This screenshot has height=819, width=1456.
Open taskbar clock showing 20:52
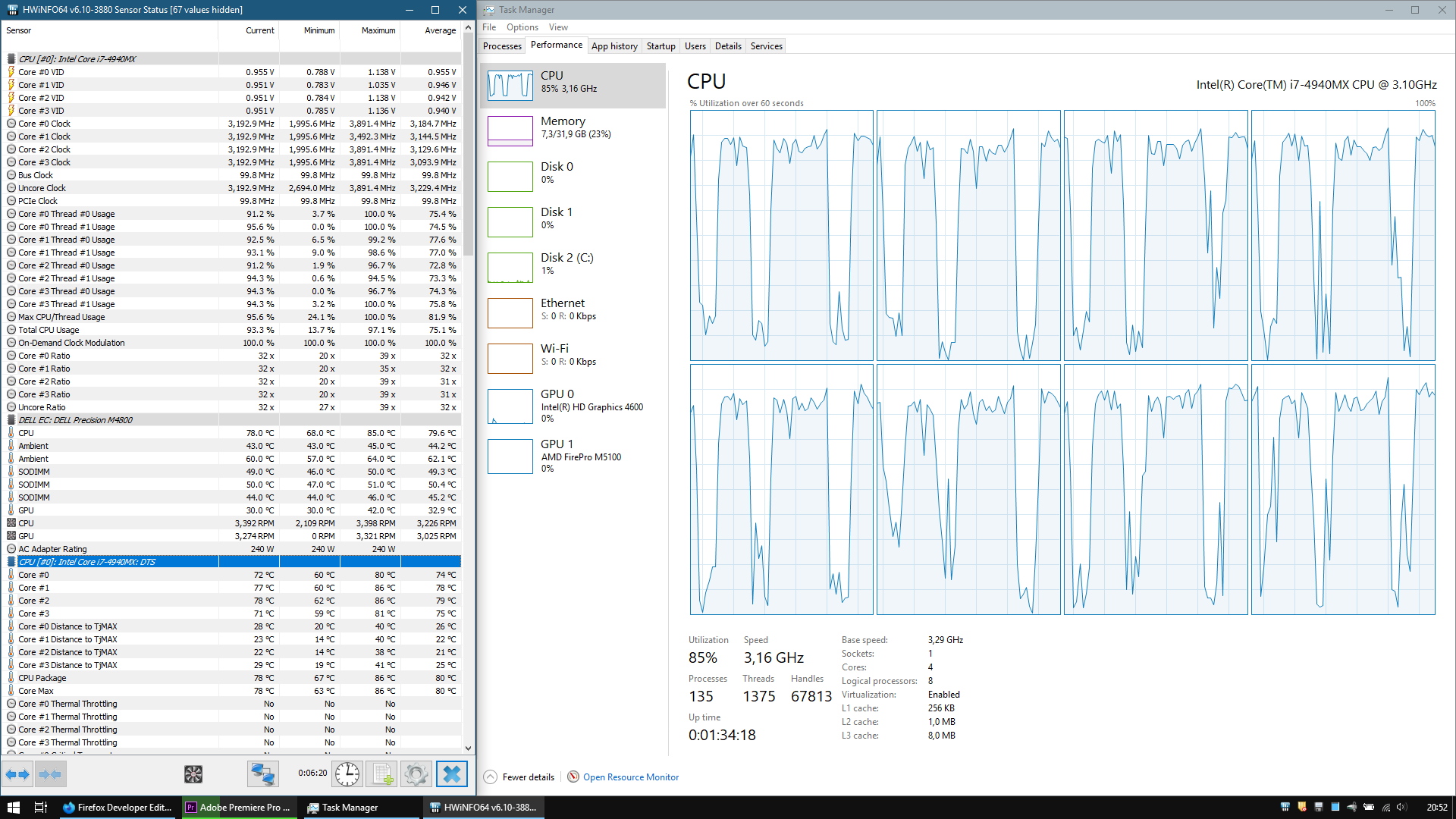click(x=1436, y=808)
